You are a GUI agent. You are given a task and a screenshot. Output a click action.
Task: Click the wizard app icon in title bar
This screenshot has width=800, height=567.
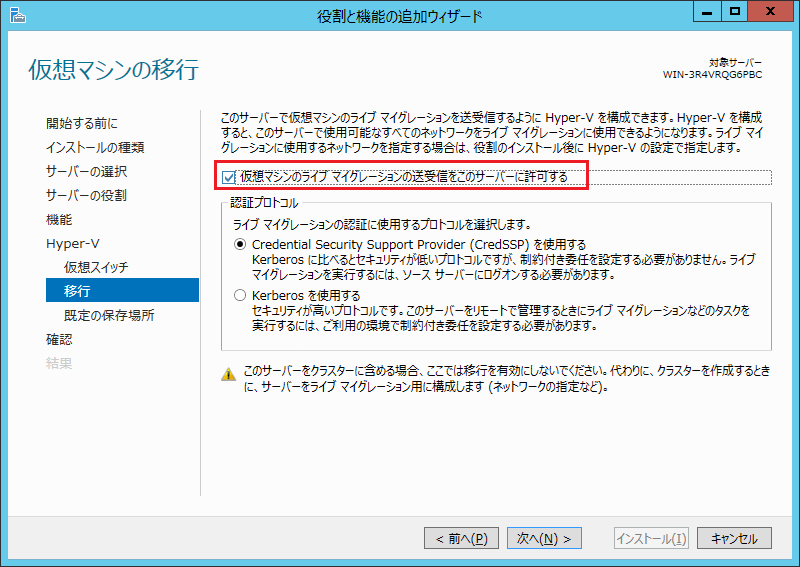pyautogui.click(x=17, y=15)
